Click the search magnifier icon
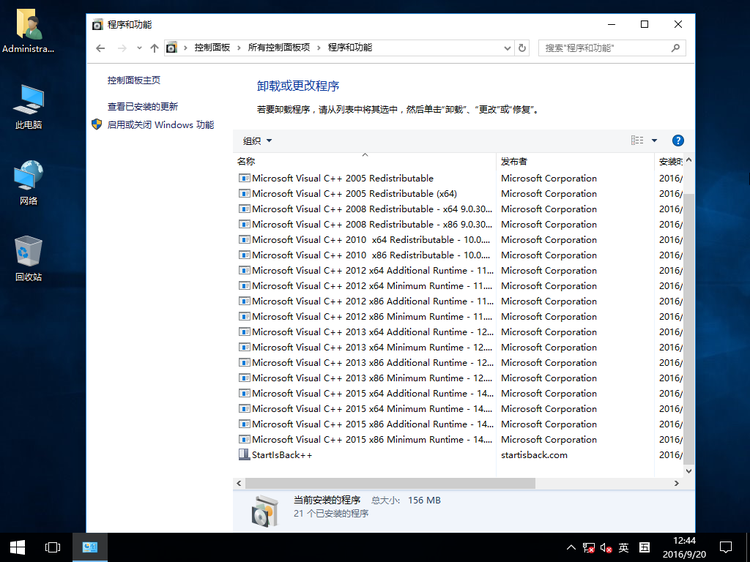The height and width of the screenshot is (562, 750). [x=675, y=48]
